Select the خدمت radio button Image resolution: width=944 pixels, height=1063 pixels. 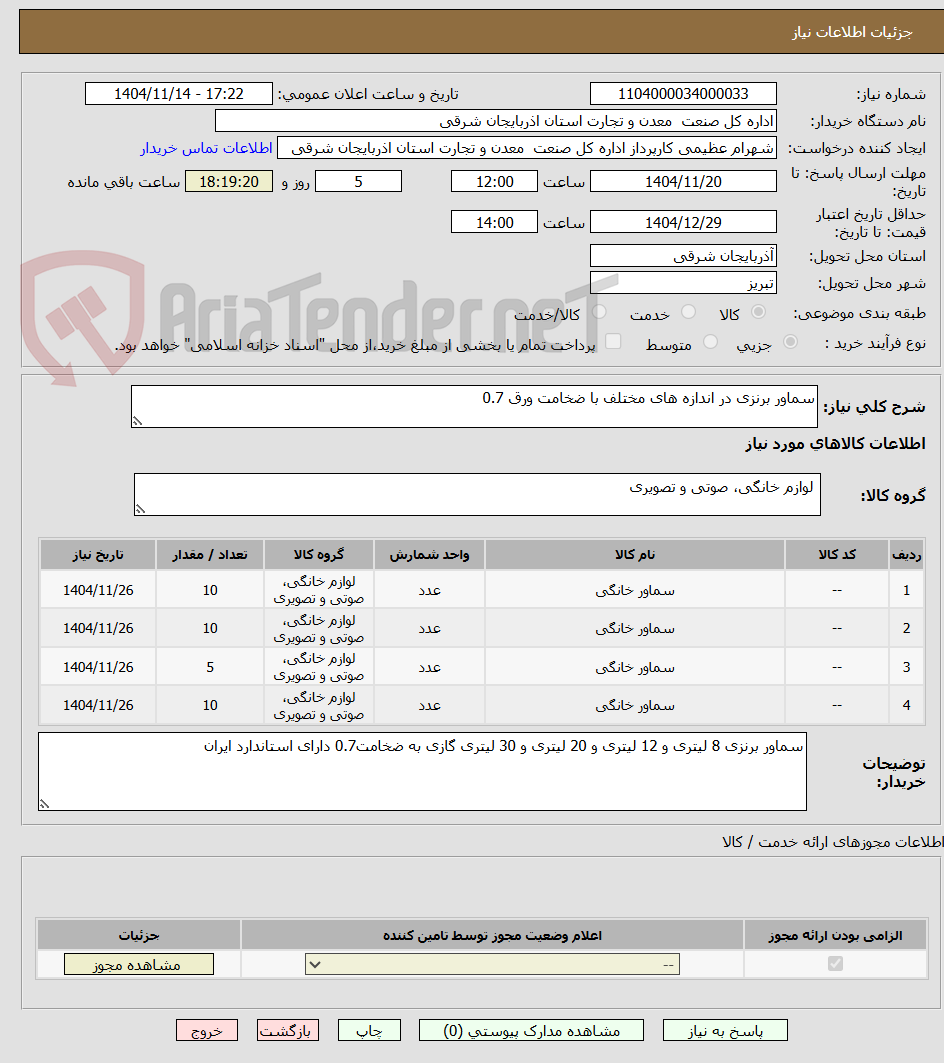point(688,312)
